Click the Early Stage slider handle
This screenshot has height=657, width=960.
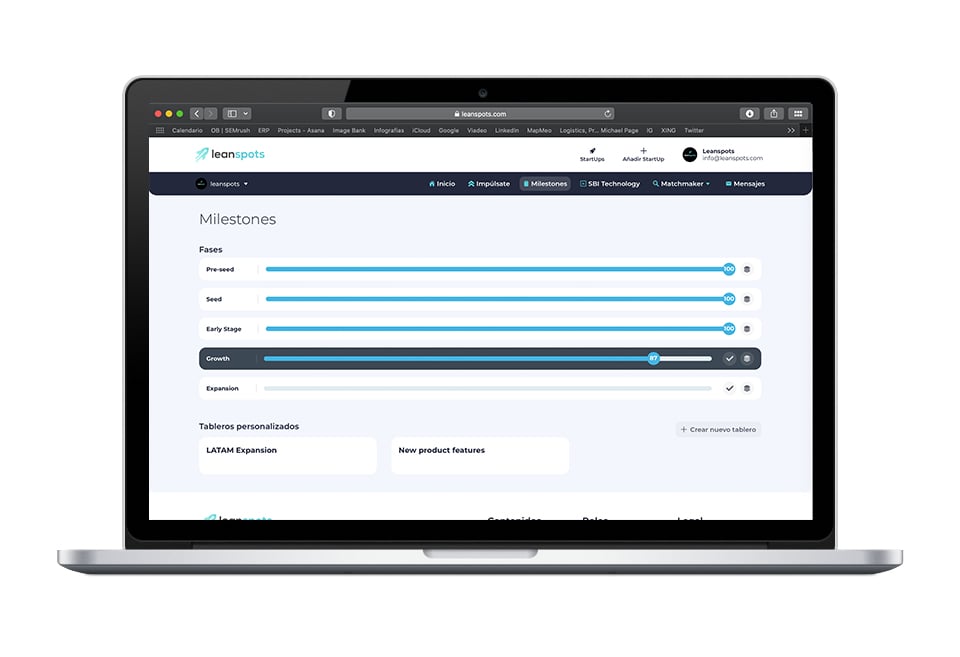[729, 329]
